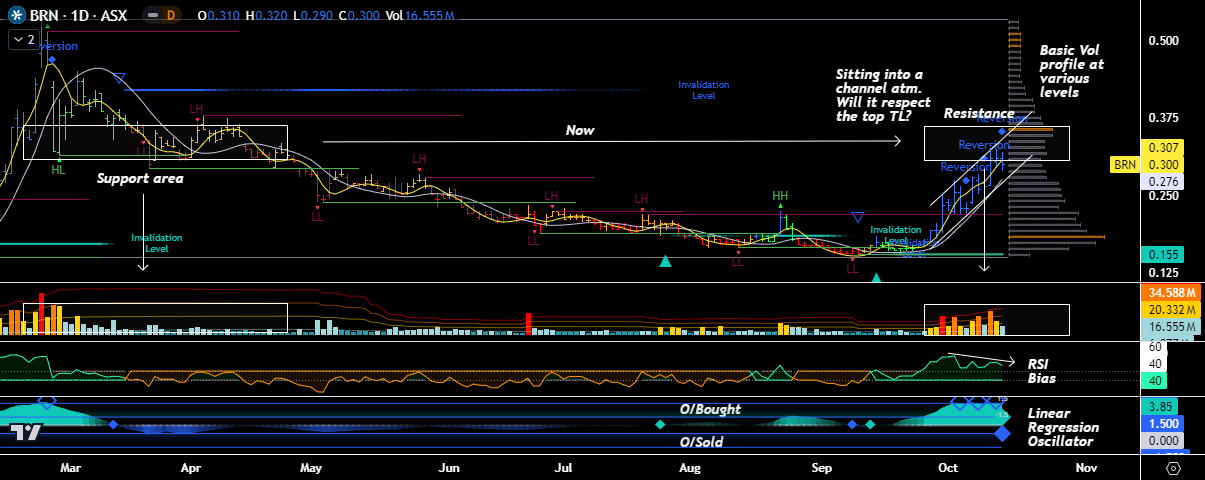This screenshot has height=480, width=1205.
Task: Click the 'RSI Bias' annotation label
Action: point(1043,371)
